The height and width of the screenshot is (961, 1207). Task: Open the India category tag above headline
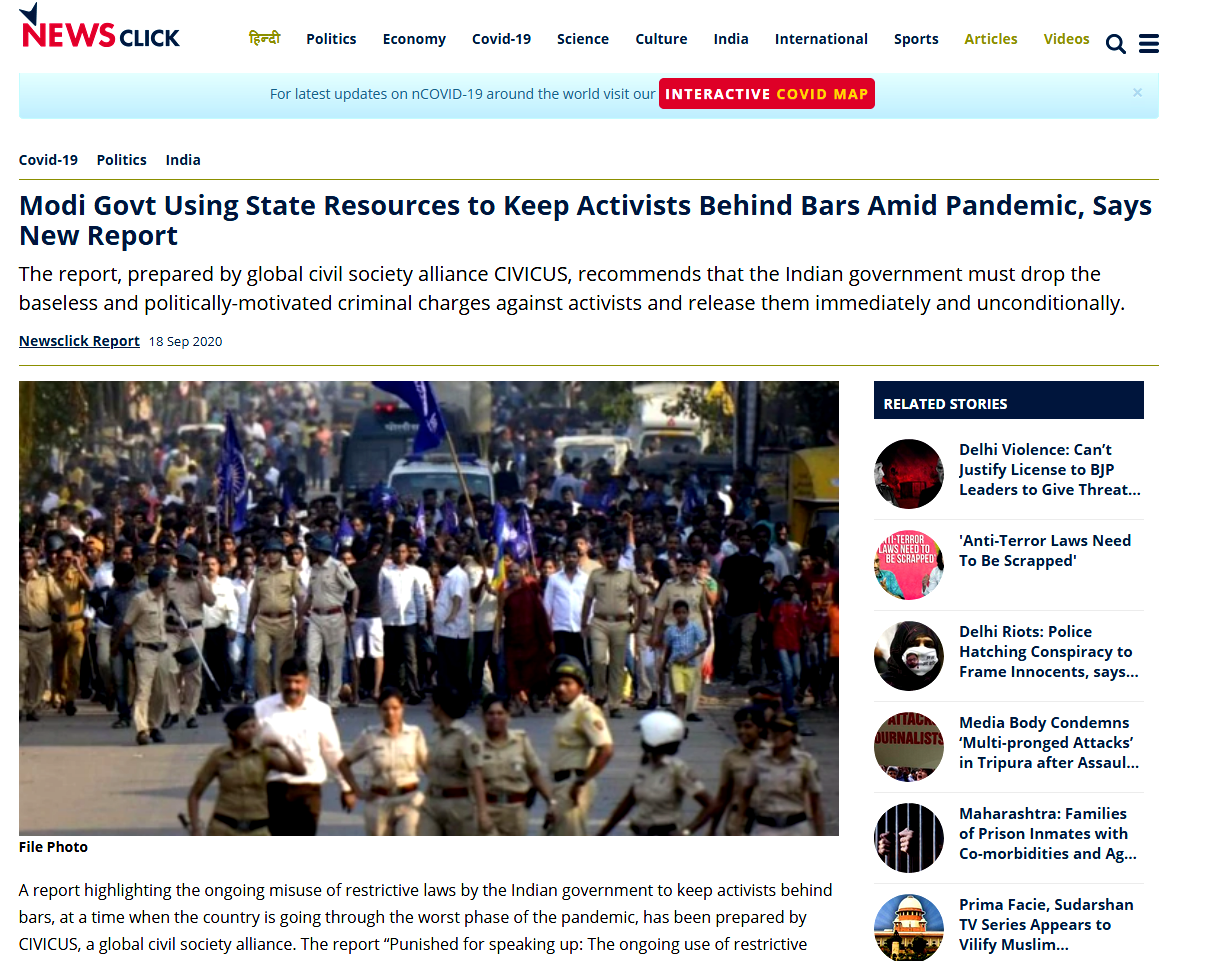[183, 160]
